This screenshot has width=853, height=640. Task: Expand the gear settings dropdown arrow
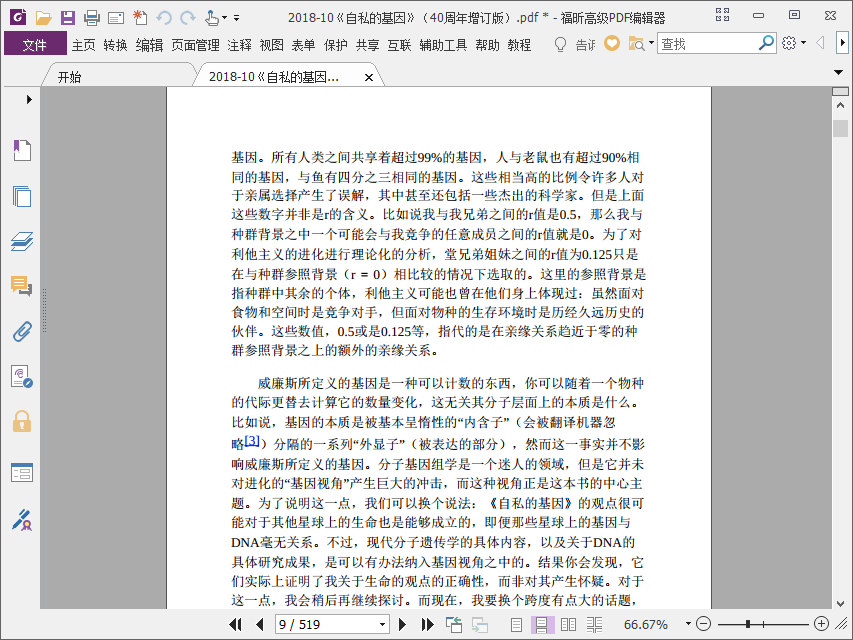click(803, 42)
